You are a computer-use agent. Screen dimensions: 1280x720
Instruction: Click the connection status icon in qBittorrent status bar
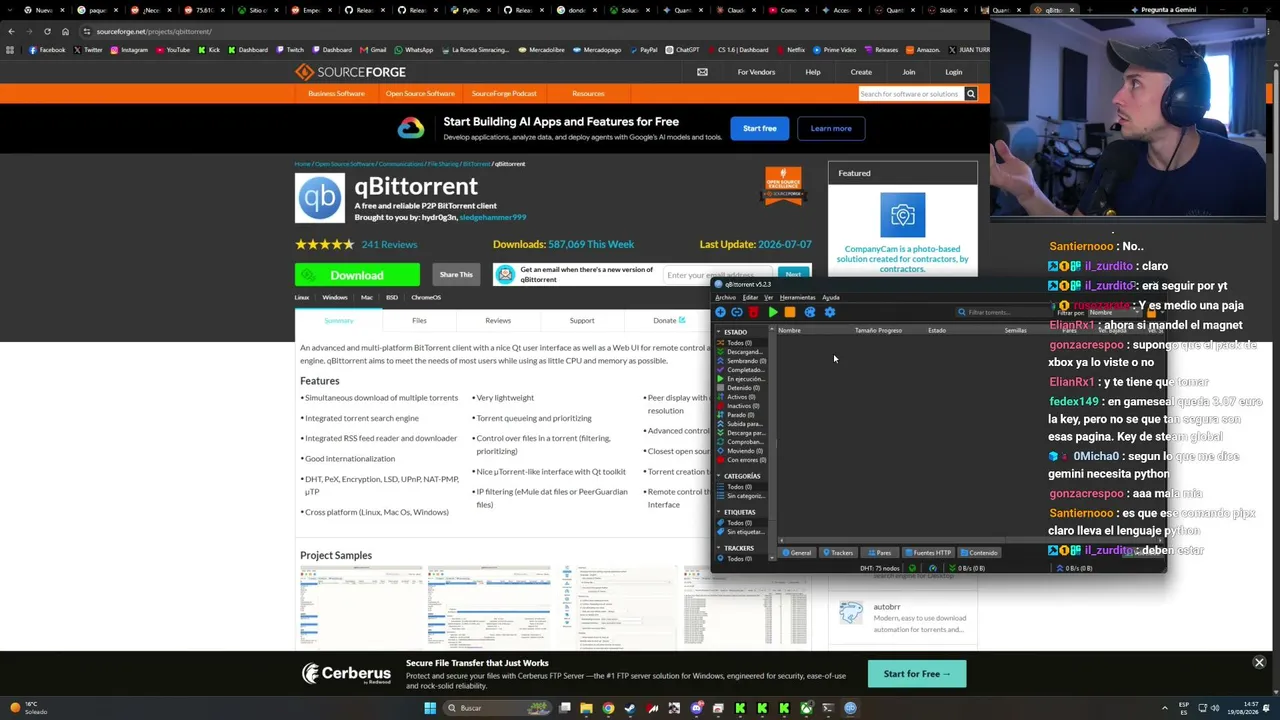(x=912, y=568)
